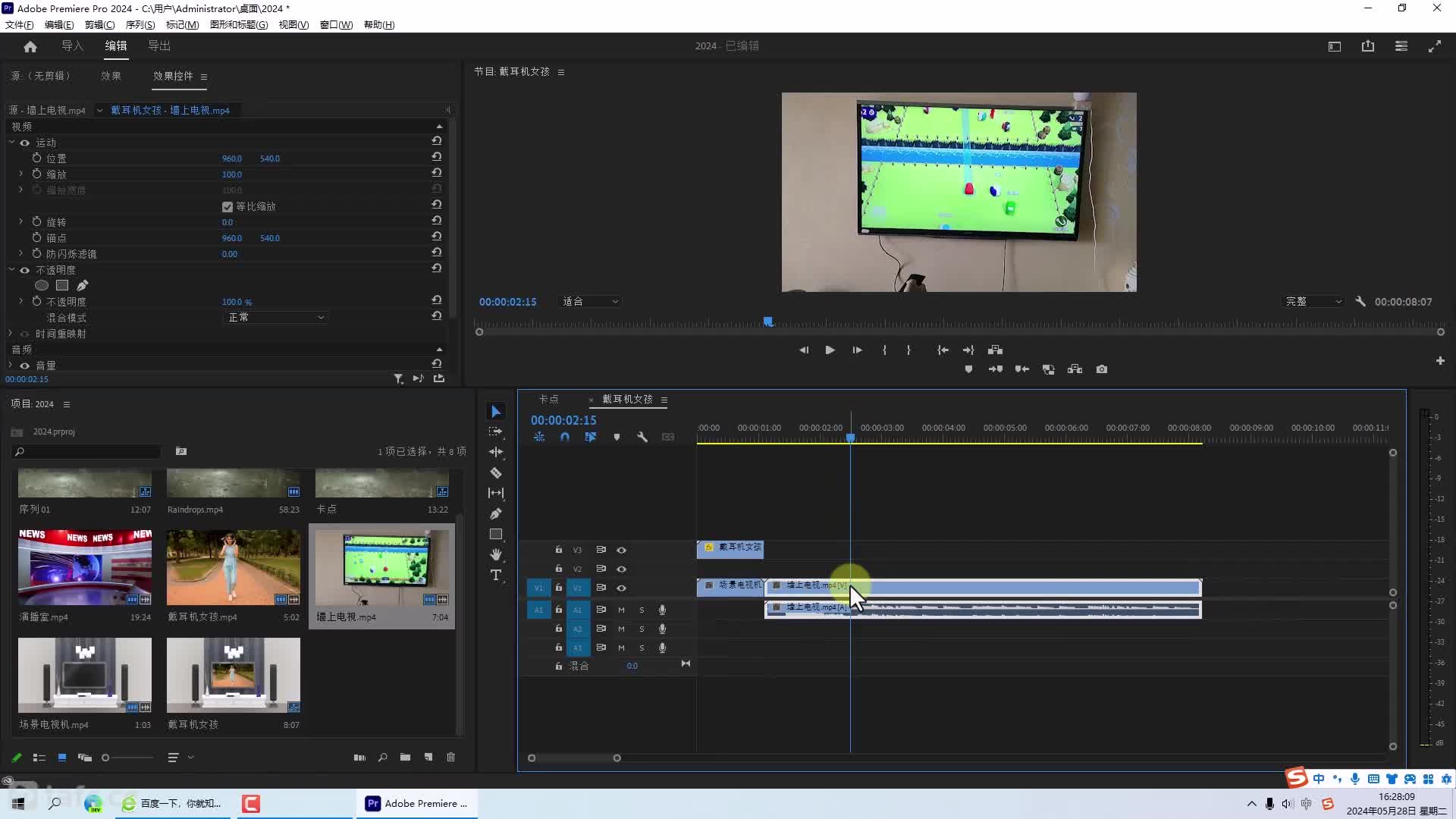Open the button editor plus icon
Screen dimensions: 1456x819
1440,361
